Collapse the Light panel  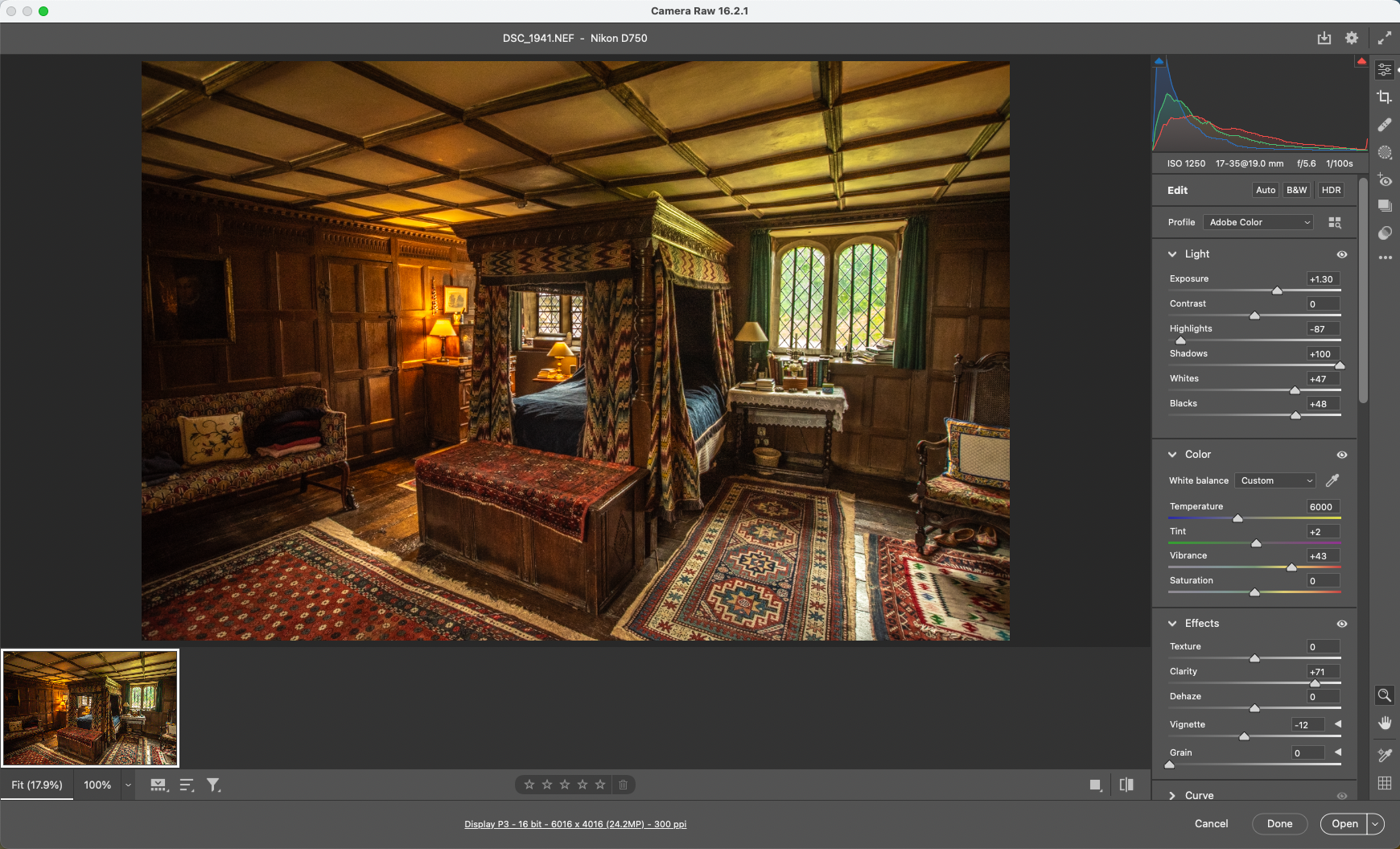[1172, 254]
